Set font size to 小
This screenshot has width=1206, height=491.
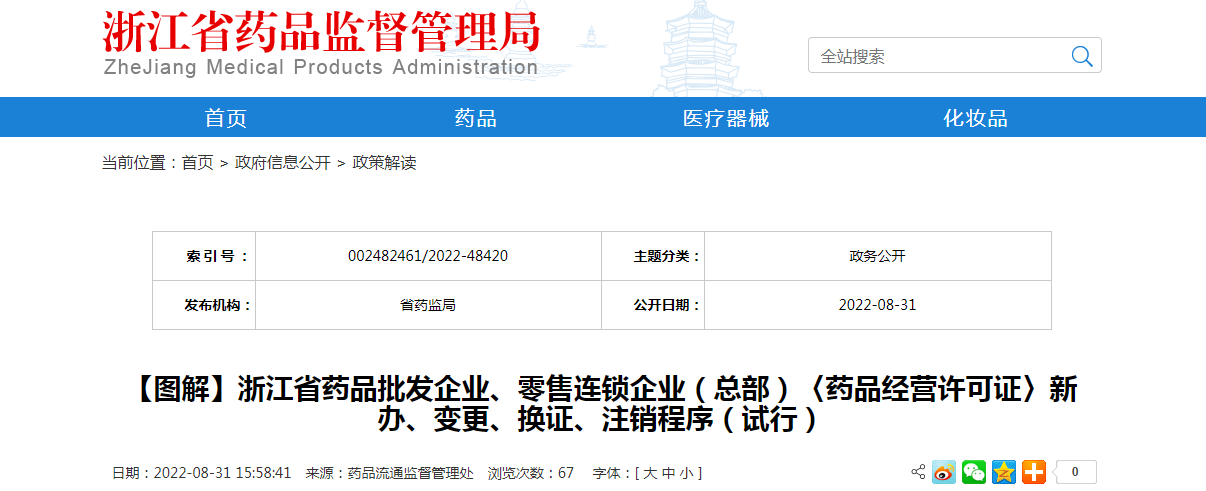(685, 473)
